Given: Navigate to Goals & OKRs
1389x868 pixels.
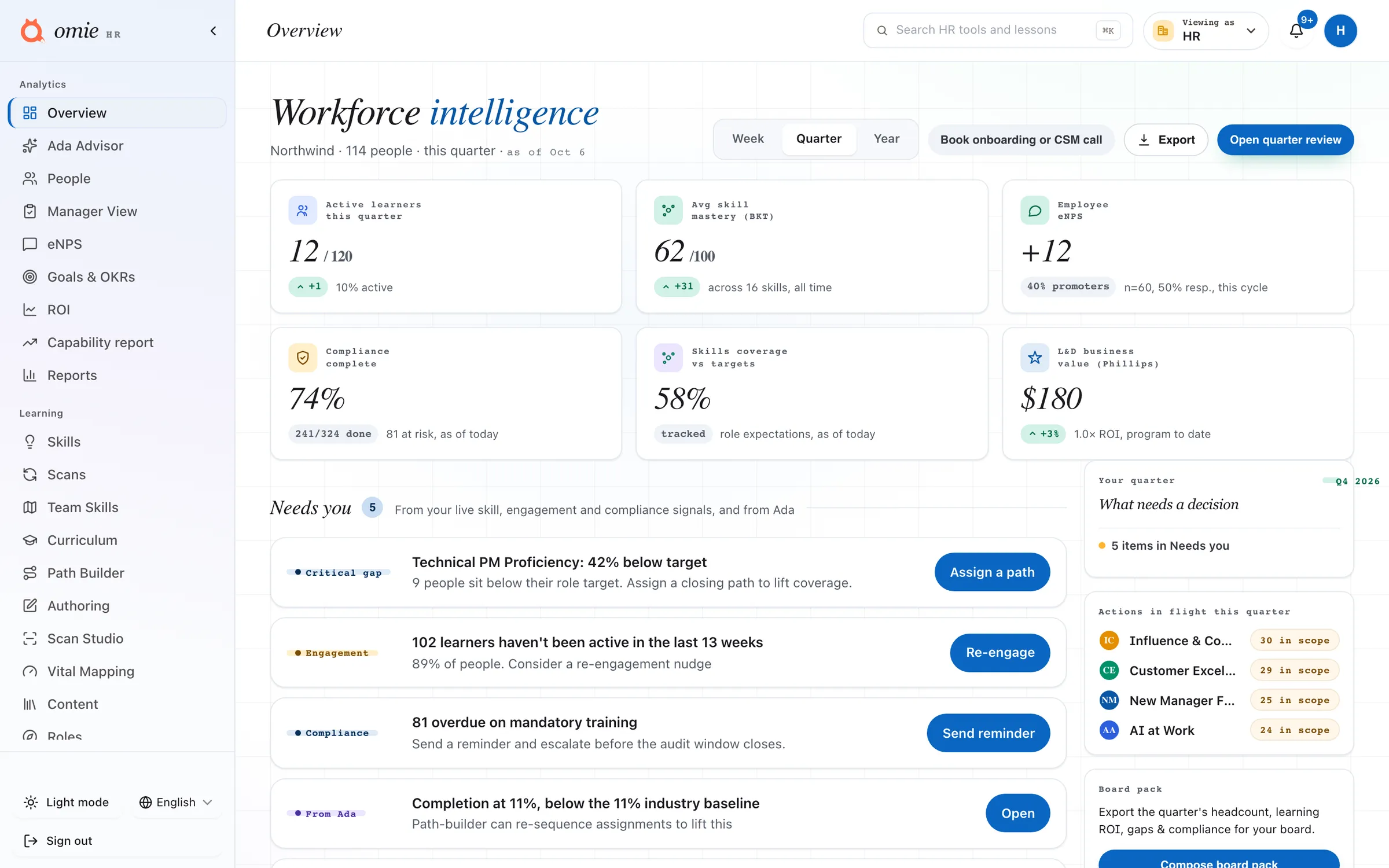Looking at the screenshot, I should pyautogui.click(x=117, y=277).
